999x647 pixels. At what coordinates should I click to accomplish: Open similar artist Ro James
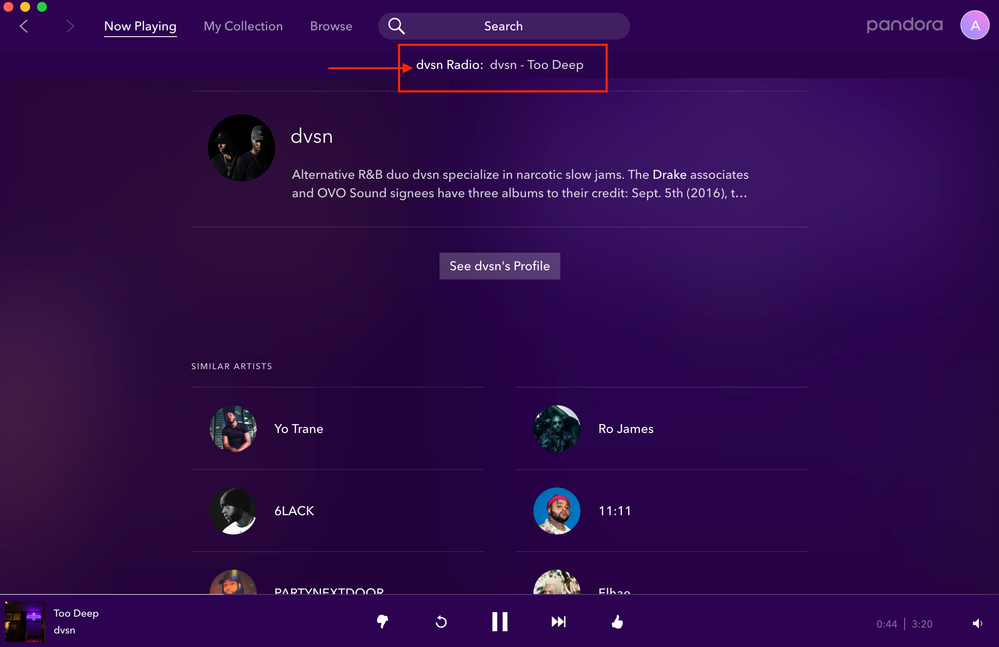[625, 429]
